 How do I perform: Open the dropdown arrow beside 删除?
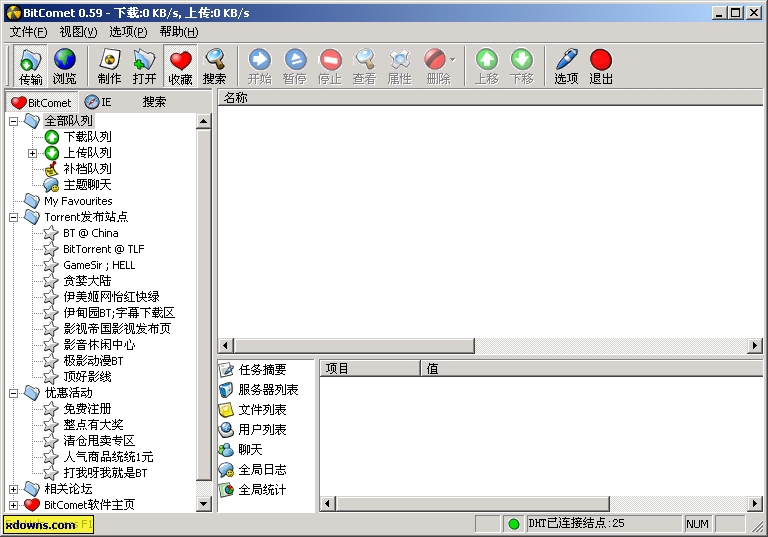[453, 60]
